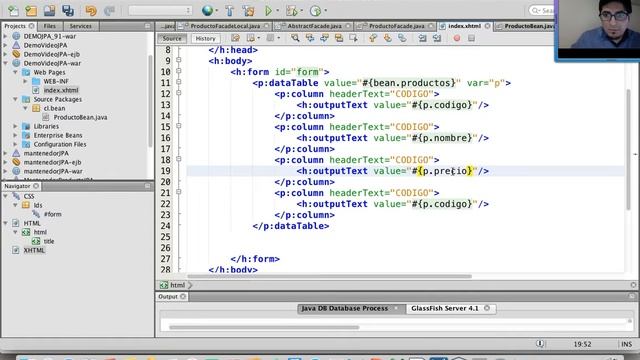Click the New File icon
This screenshot has width=640, height=360.
[13, 11]
